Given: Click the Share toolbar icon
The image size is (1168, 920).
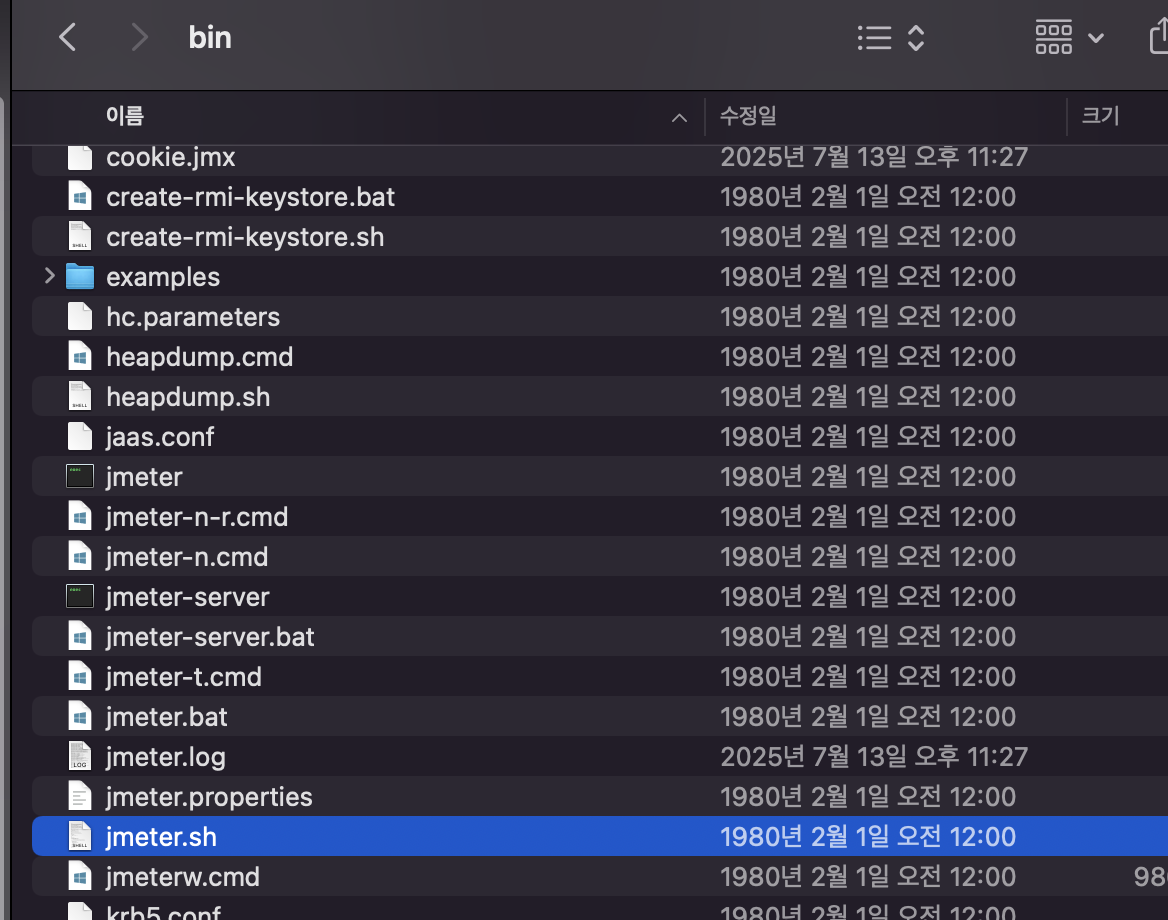Looking at the screenshot, I should pyautogui.click(x=1158, y=37).
